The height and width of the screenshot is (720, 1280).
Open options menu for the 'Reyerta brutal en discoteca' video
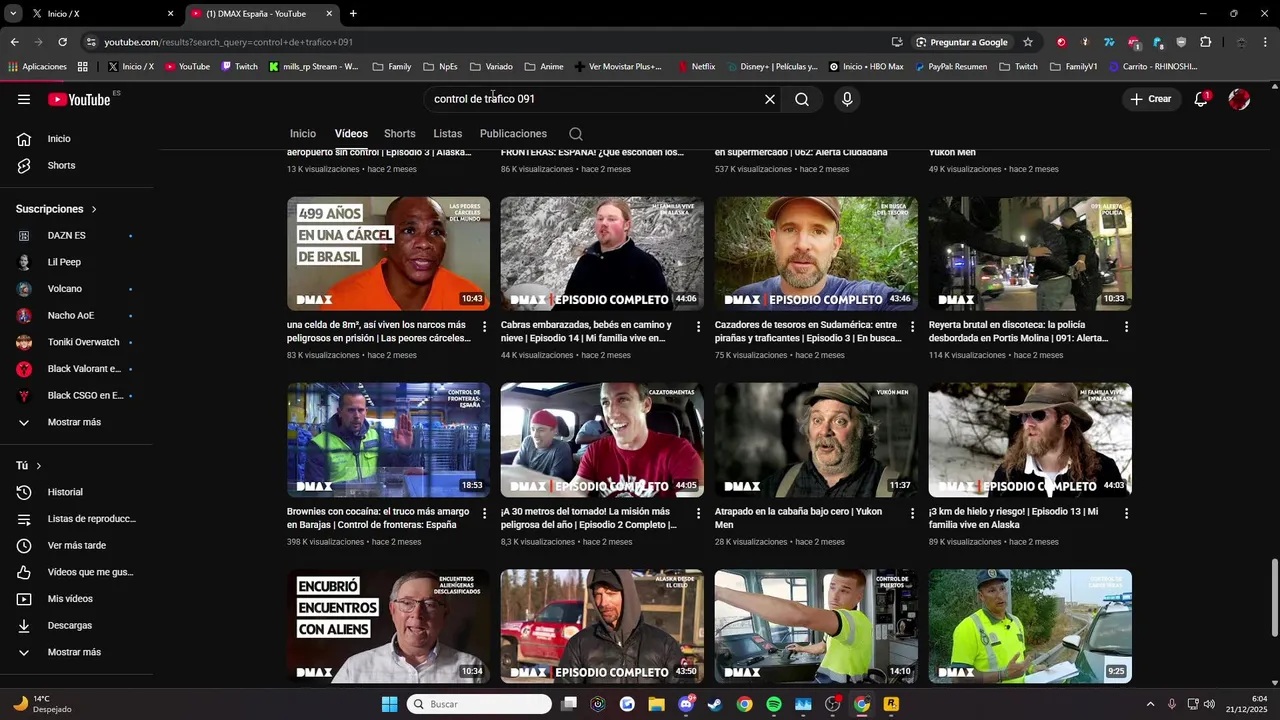pos(1126,327)
